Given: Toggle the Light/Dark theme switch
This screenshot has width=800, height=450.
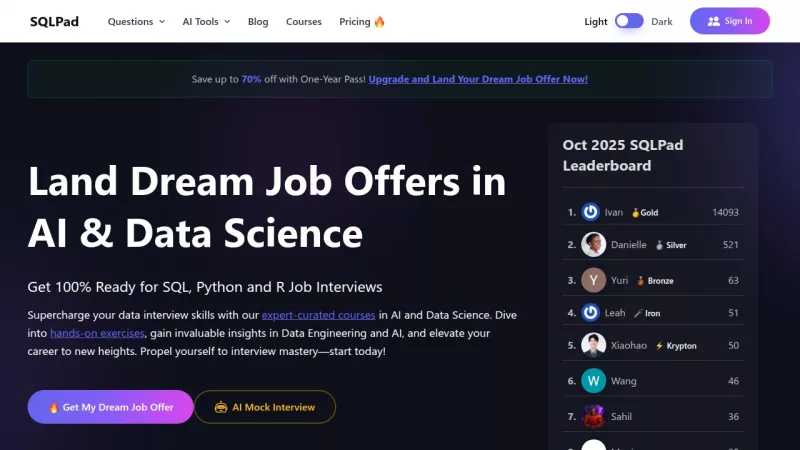Looking at the screenshot, I should pos(629,21).
